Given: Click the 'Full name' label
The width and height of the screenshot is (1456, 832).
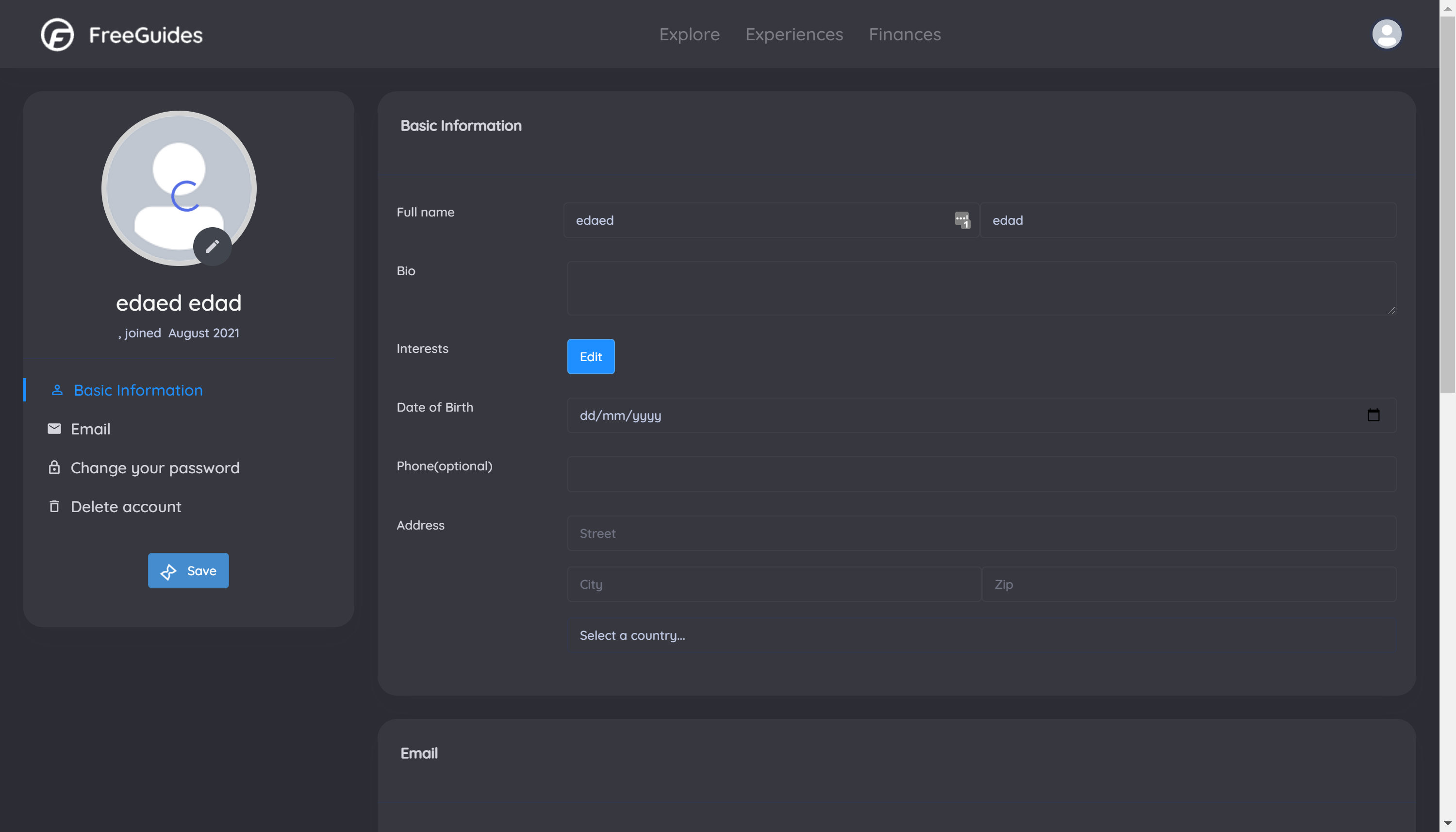Looking at the screenshot, I should (425, 212).
